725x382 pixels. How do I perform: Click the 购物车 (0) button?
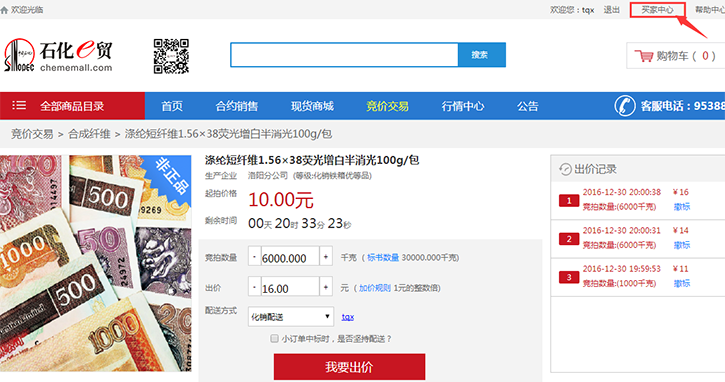(676, 56)
